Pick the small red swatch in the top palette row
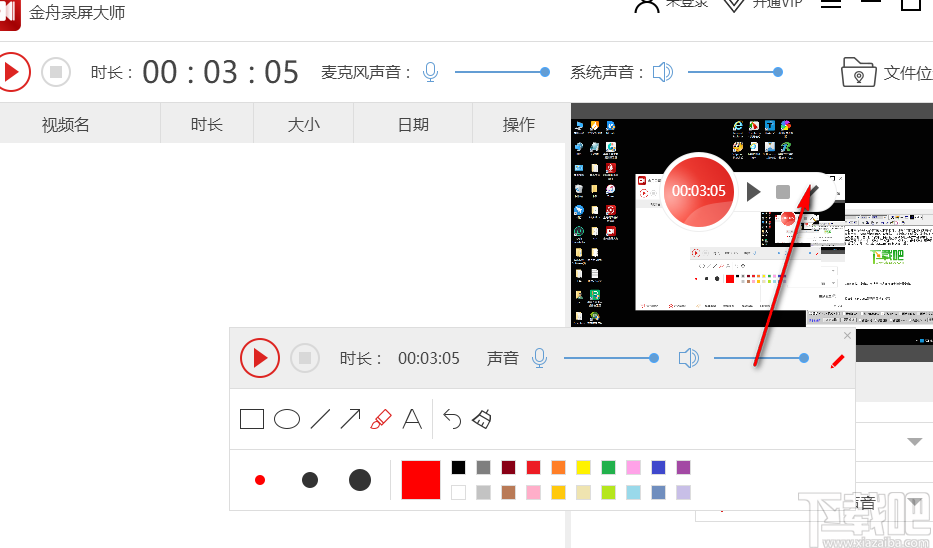The image size is (933, 548). click(533, 467)
